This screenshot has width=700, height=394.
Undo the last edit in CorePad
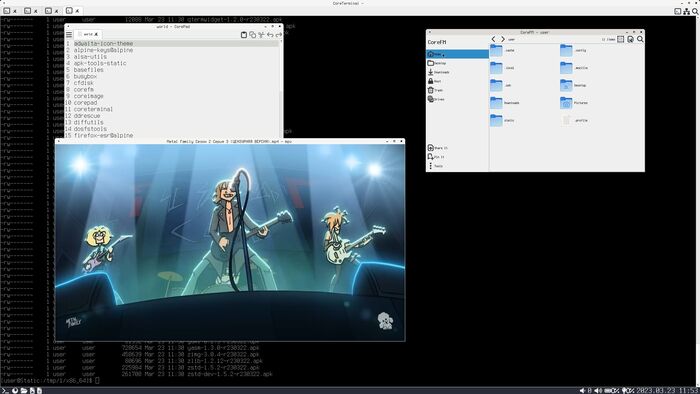[270, 34]
